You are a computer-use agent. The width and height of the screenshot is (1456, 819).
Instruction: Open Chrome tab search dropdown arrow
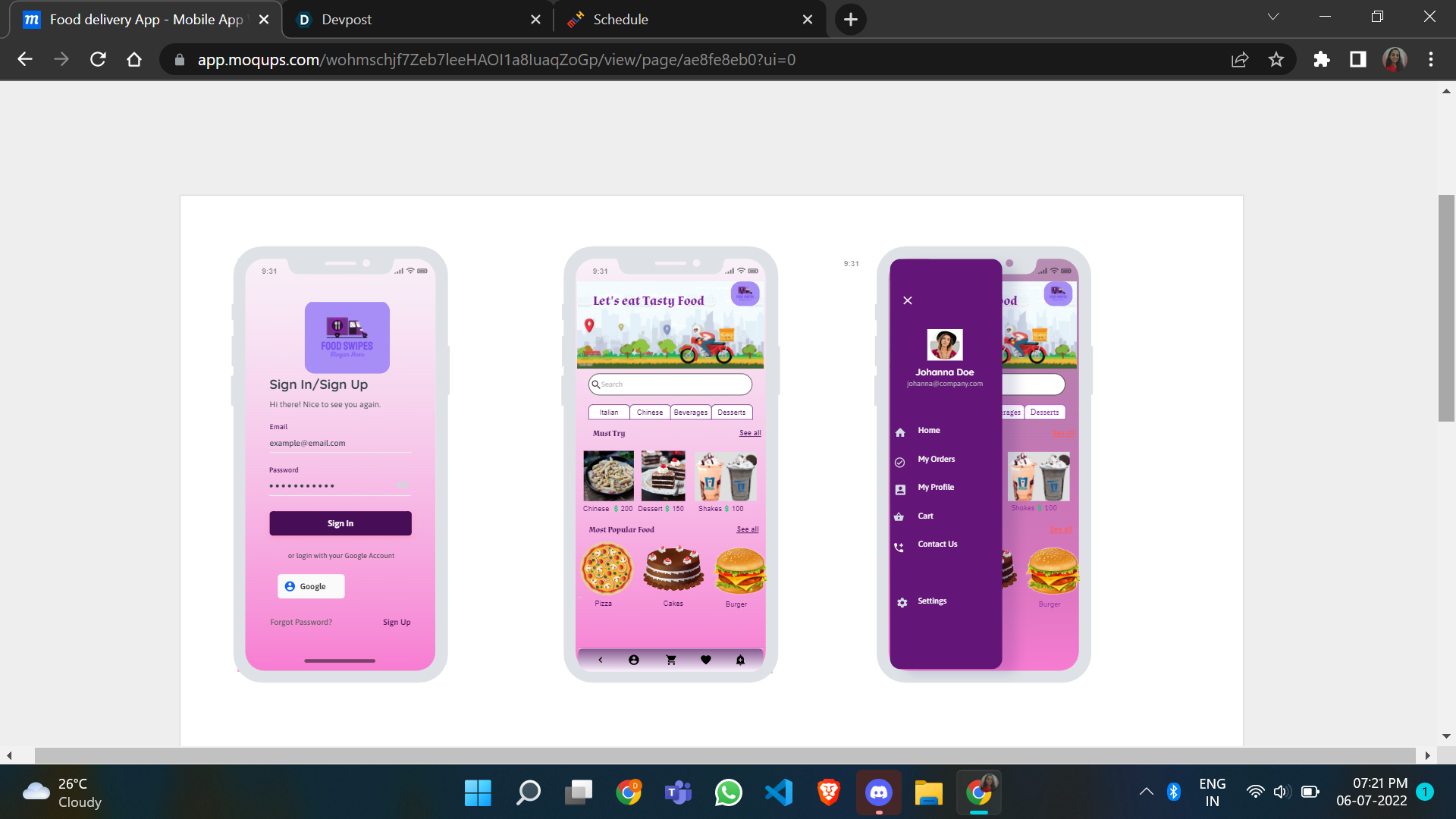click(1273, 17)
